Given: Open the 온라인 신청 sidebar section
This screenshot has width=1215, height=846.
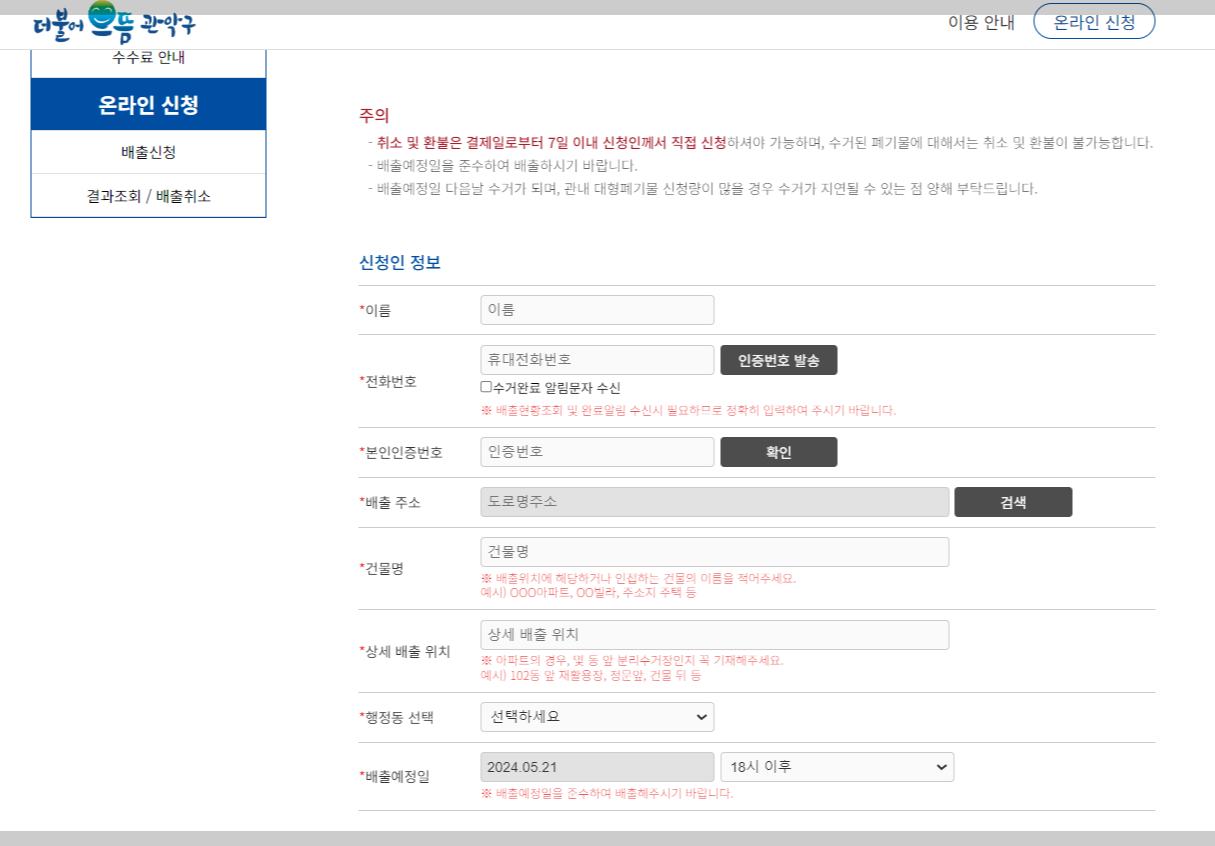Looking at the screenshot, I should tap(148, 104).
